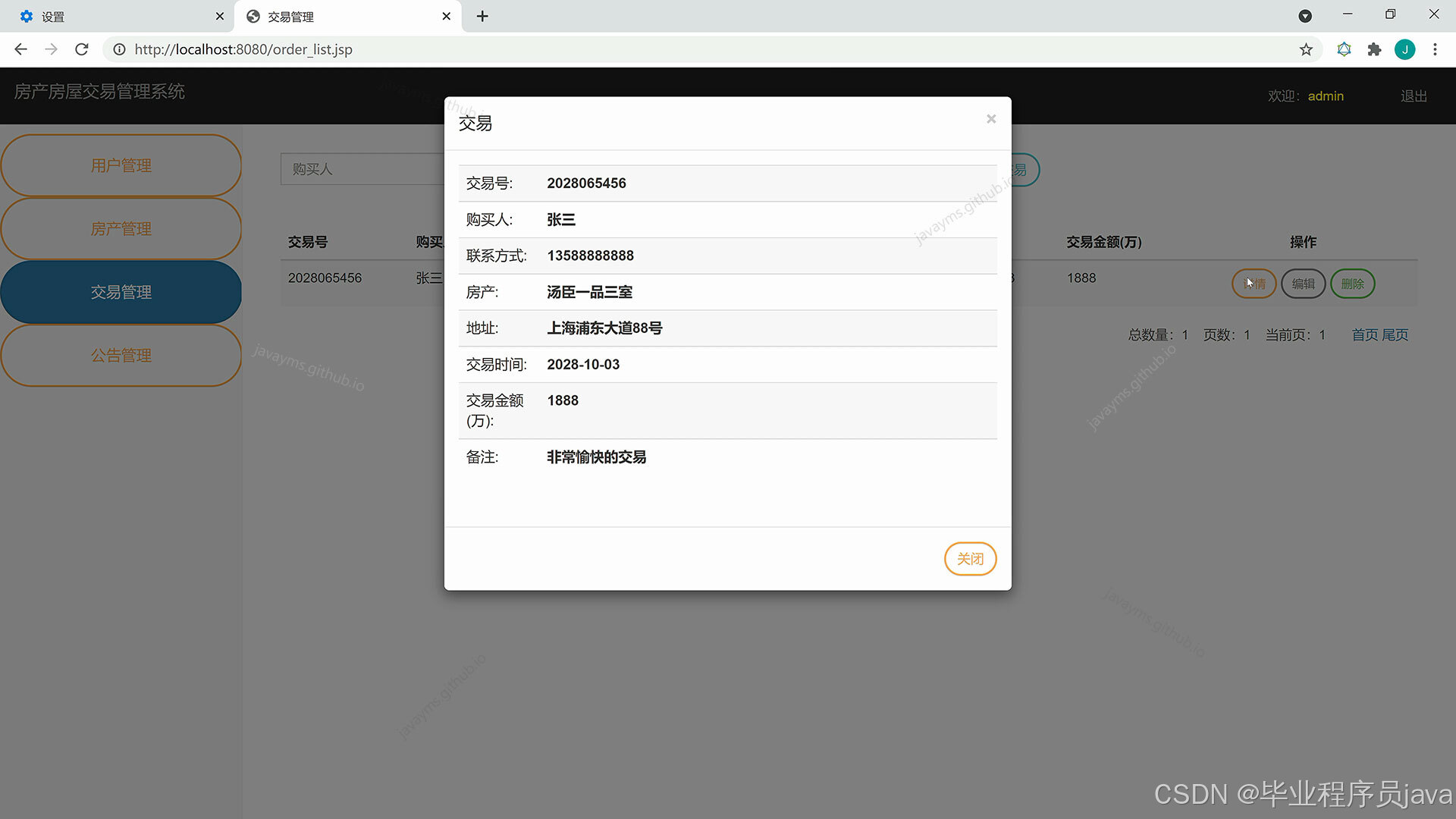Jump to 尾页 last page
The width and height of the screenshot is (1456, 819).
[1396, 334]
